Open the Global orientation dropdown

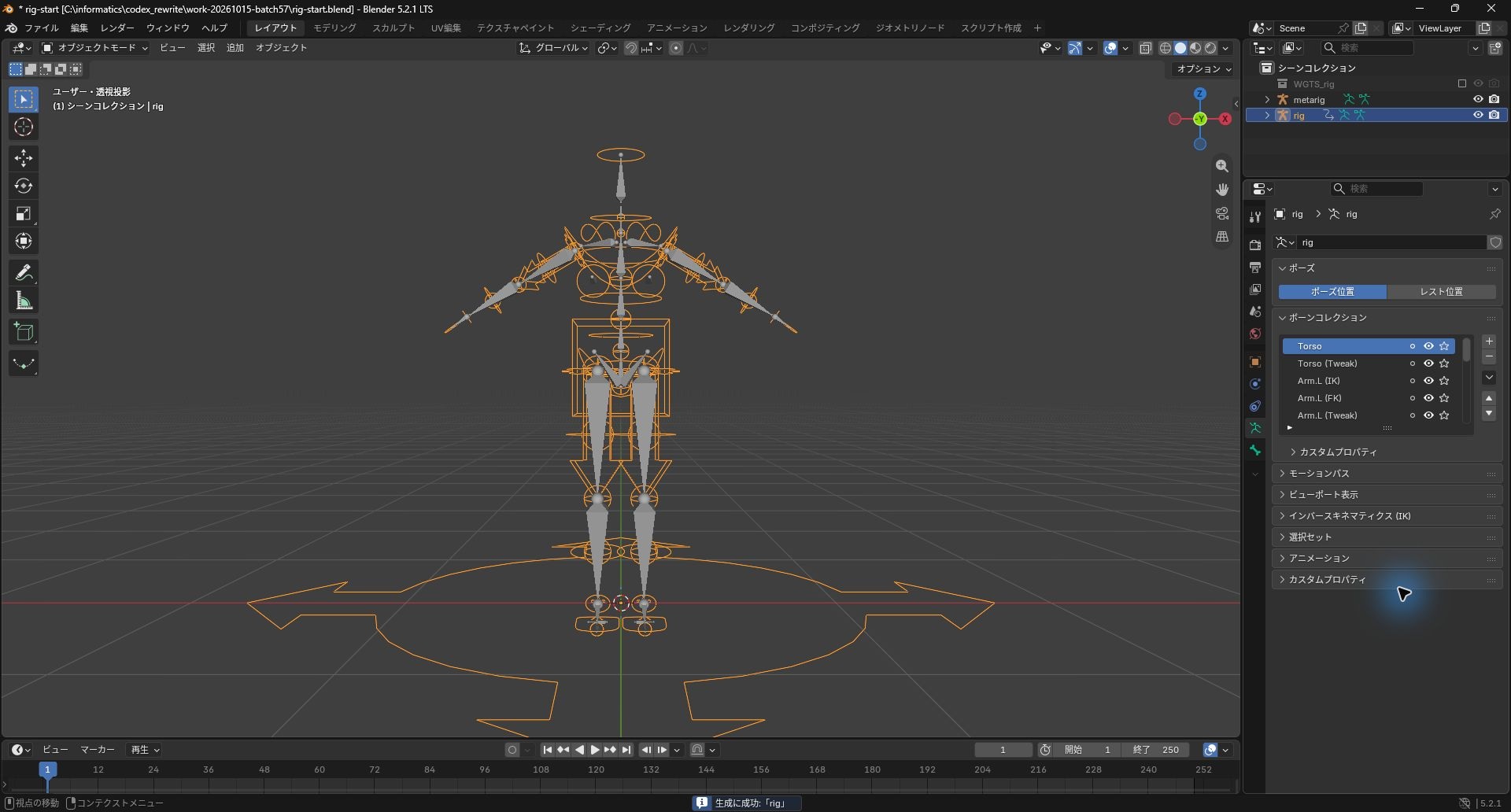(x=554, y=48)
